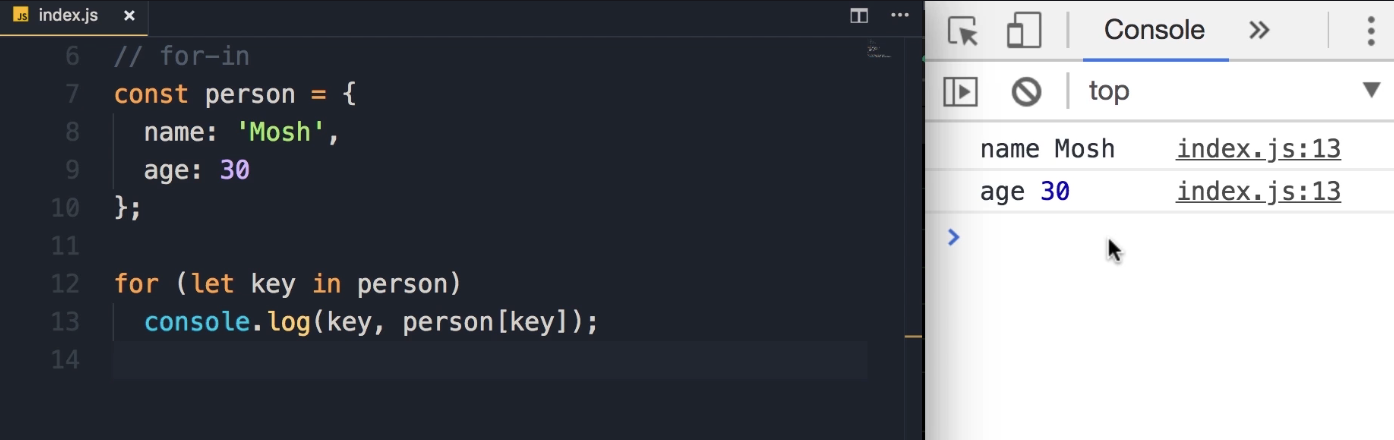Viewport: 1394px width, 440px height.
Task: Click the code minimap preview
Action: click(880, 50)
